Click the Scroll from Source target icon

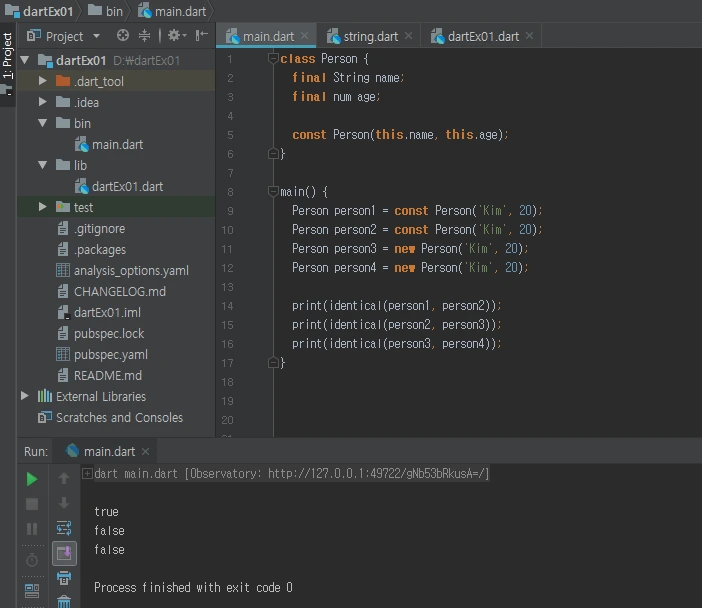123,36
